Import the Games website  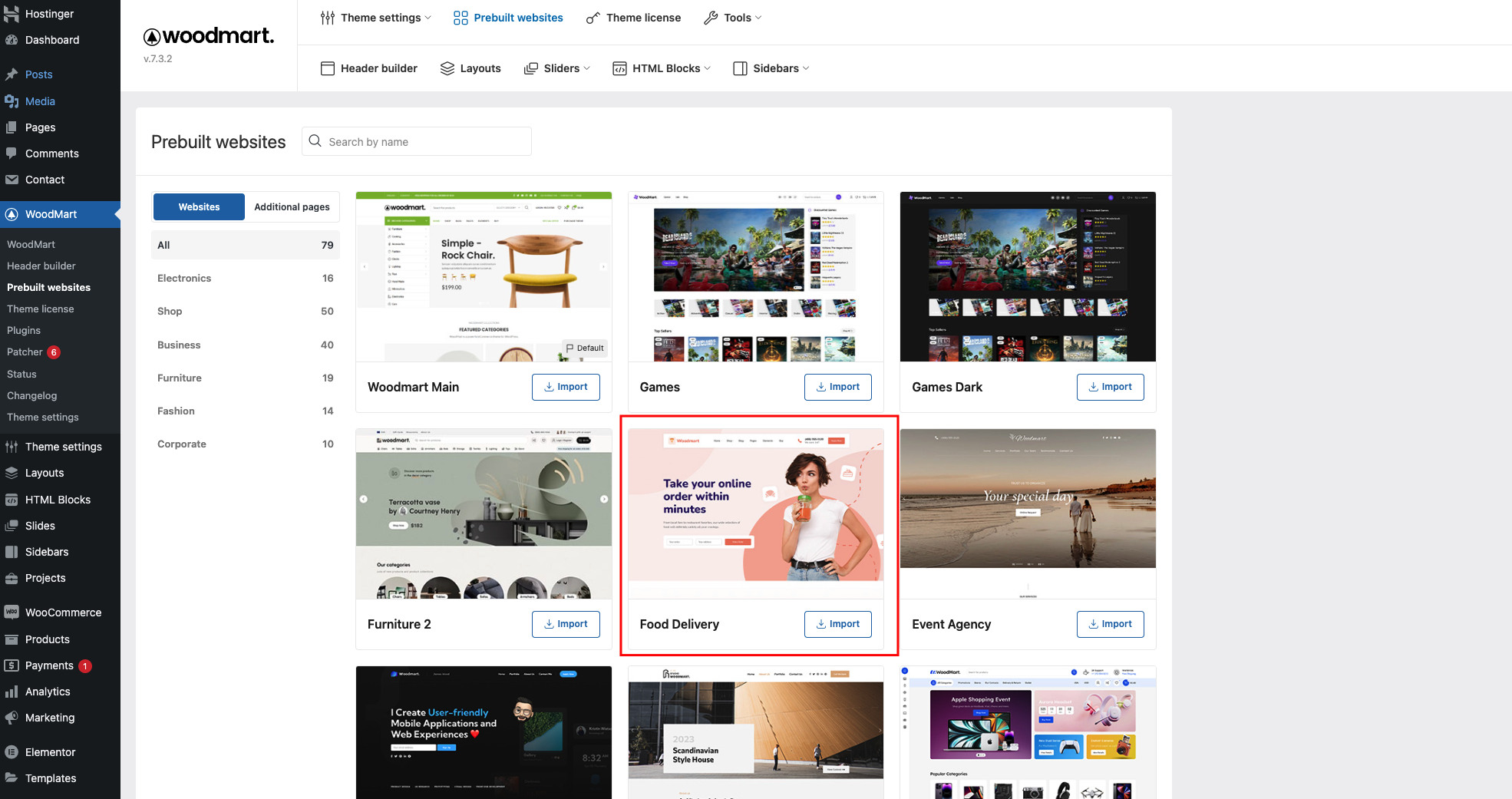[x=838, y=387]
